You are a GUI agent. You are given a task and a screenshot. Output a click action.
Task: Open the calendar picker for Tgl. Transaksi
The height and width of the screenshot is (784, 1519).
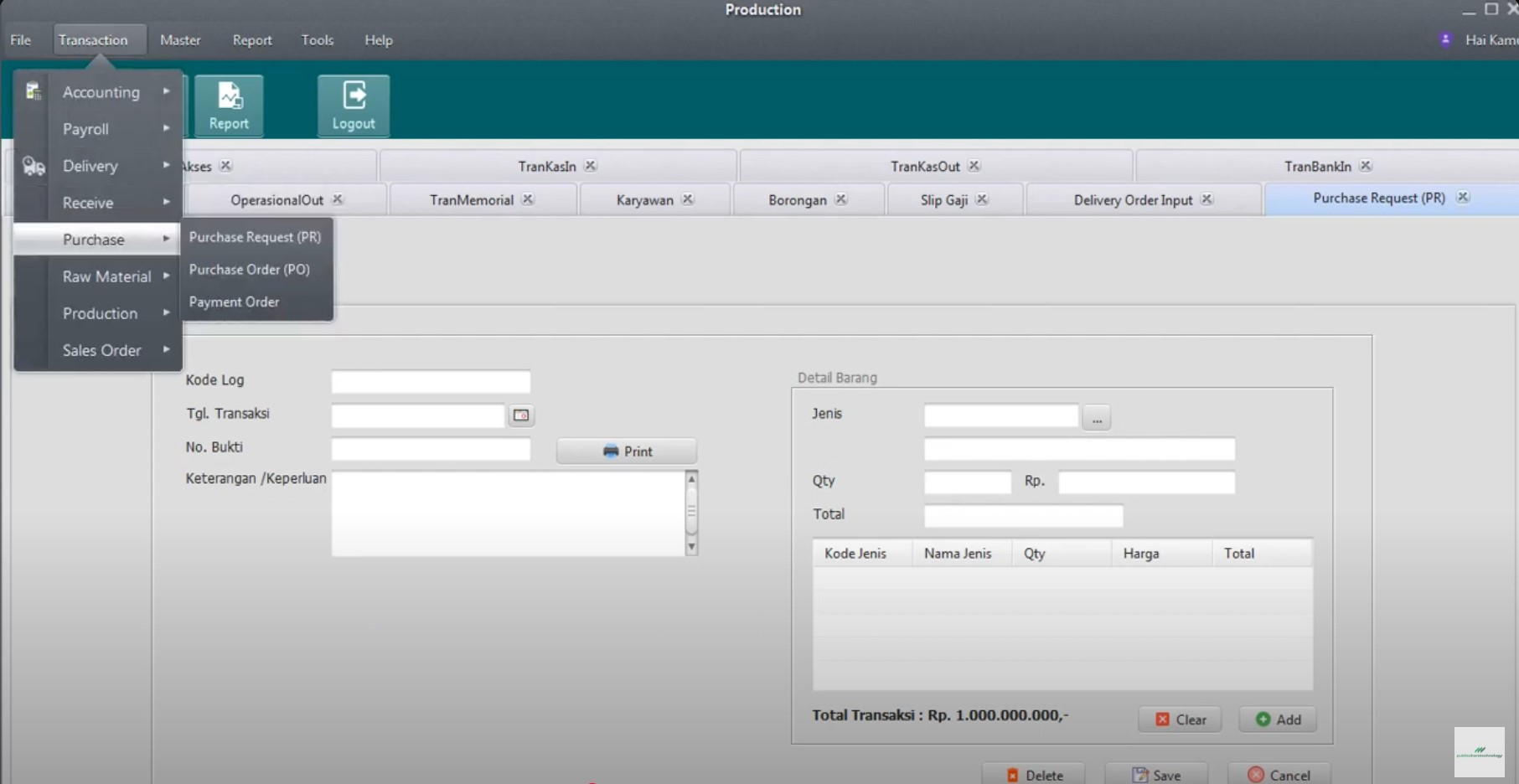(x=521, y=415)
